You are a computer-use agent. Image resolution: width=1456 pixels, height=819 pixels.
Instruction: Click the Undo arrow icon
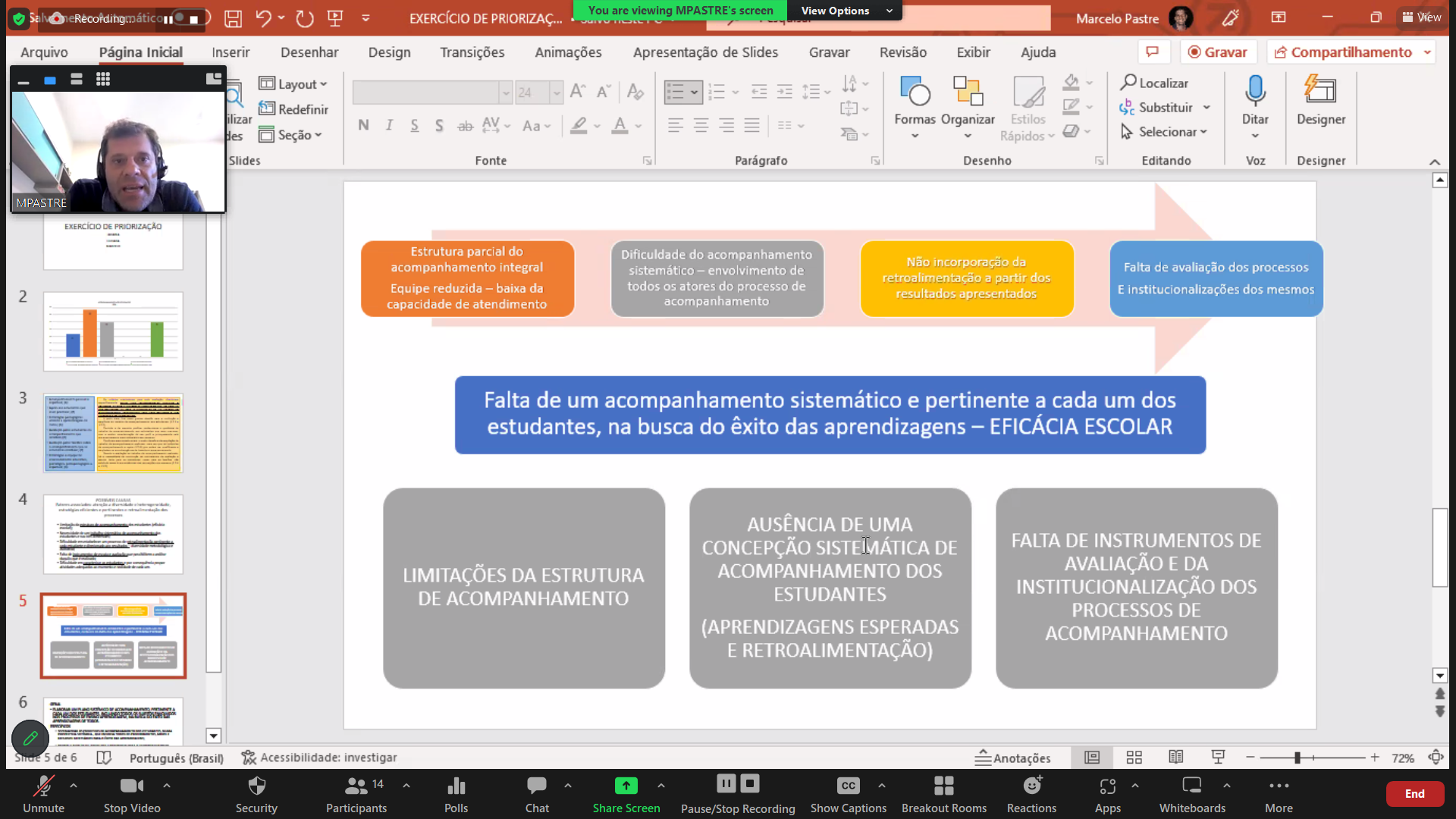click(263, 18)
